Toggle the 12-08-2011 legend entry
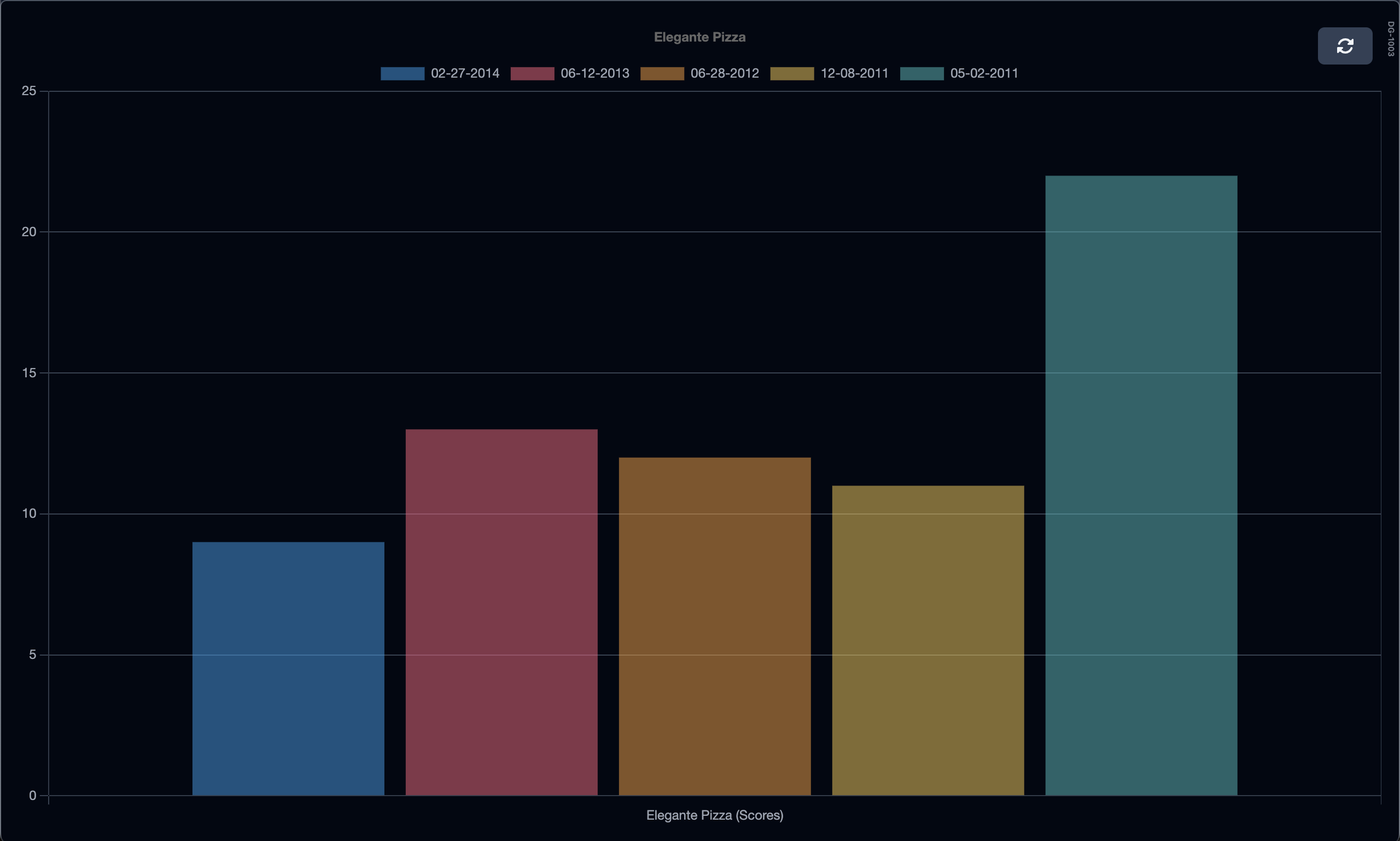1400x841 pixels. tap(854, 73)
